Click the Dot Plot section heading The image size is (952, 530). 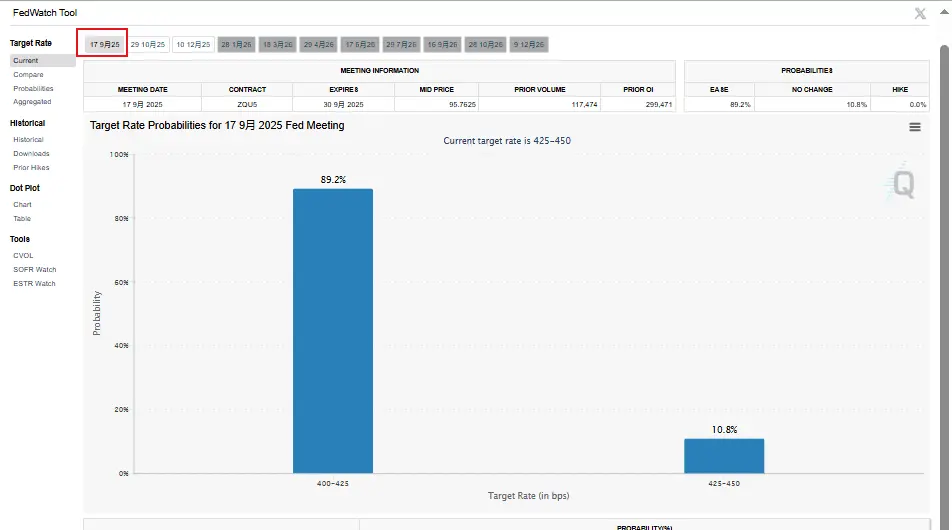pos(25,188)
